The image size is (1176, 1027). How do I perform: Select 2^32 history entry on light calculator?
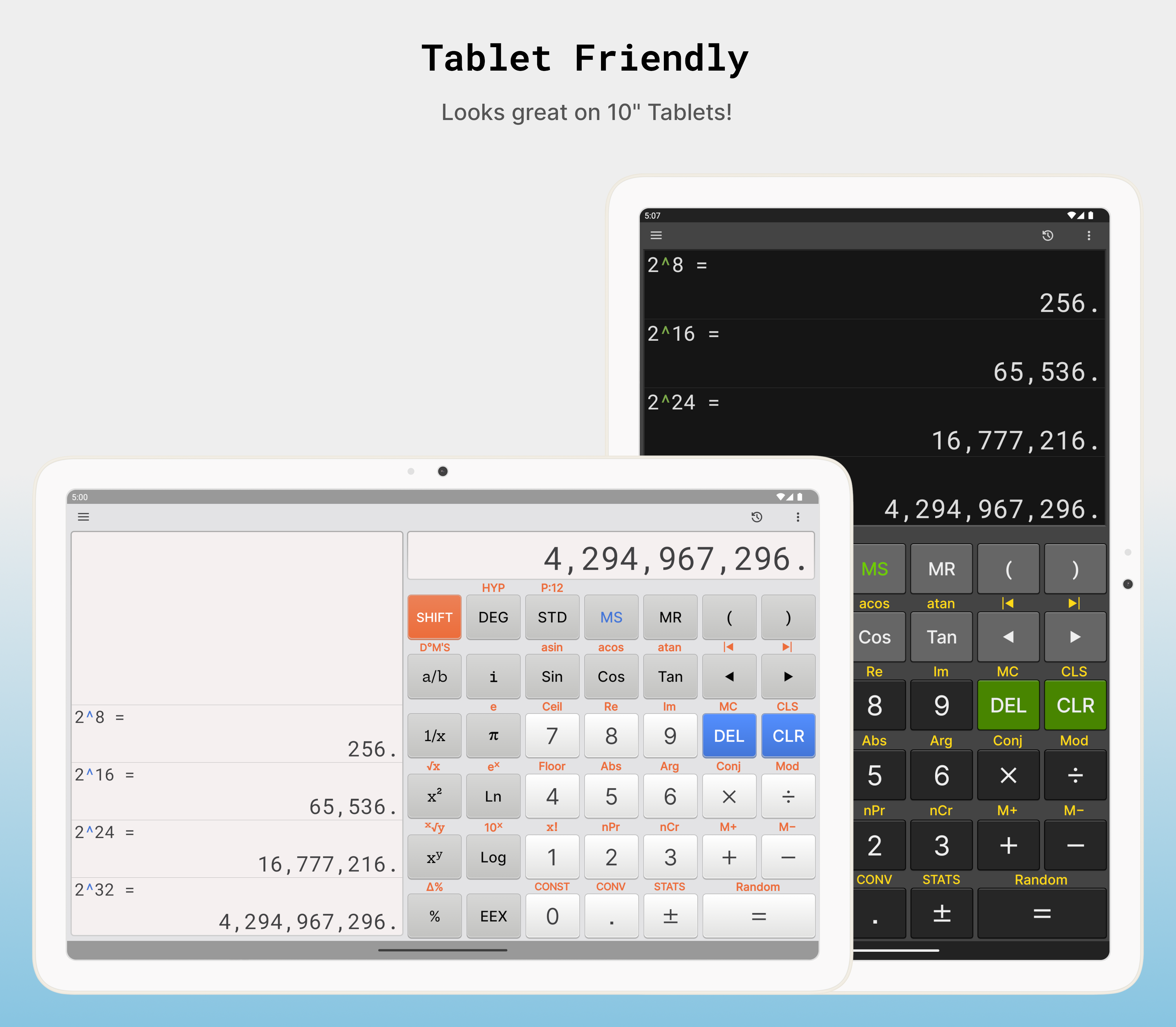point(237,907)
